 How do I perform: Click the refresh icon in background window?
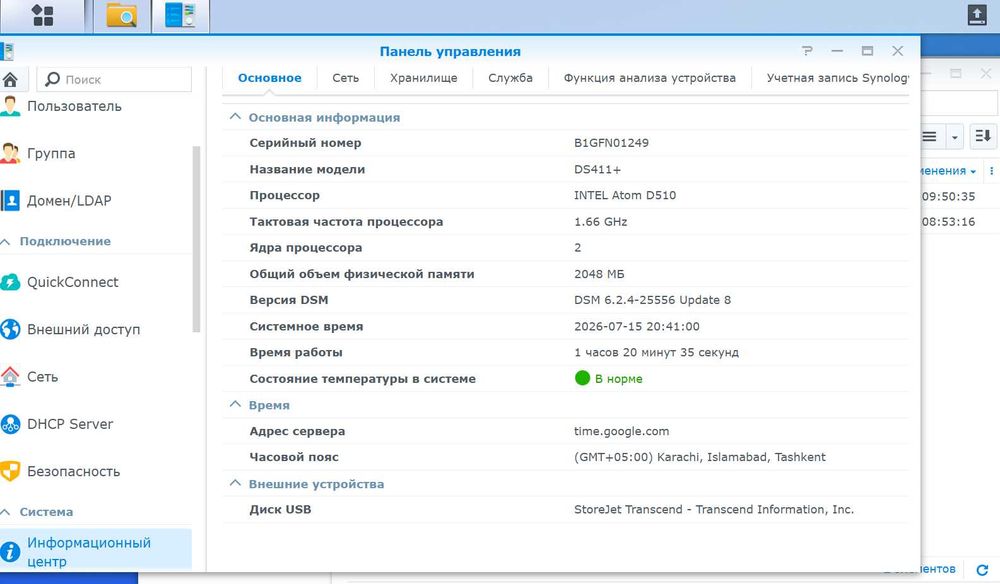pos(982,569)
